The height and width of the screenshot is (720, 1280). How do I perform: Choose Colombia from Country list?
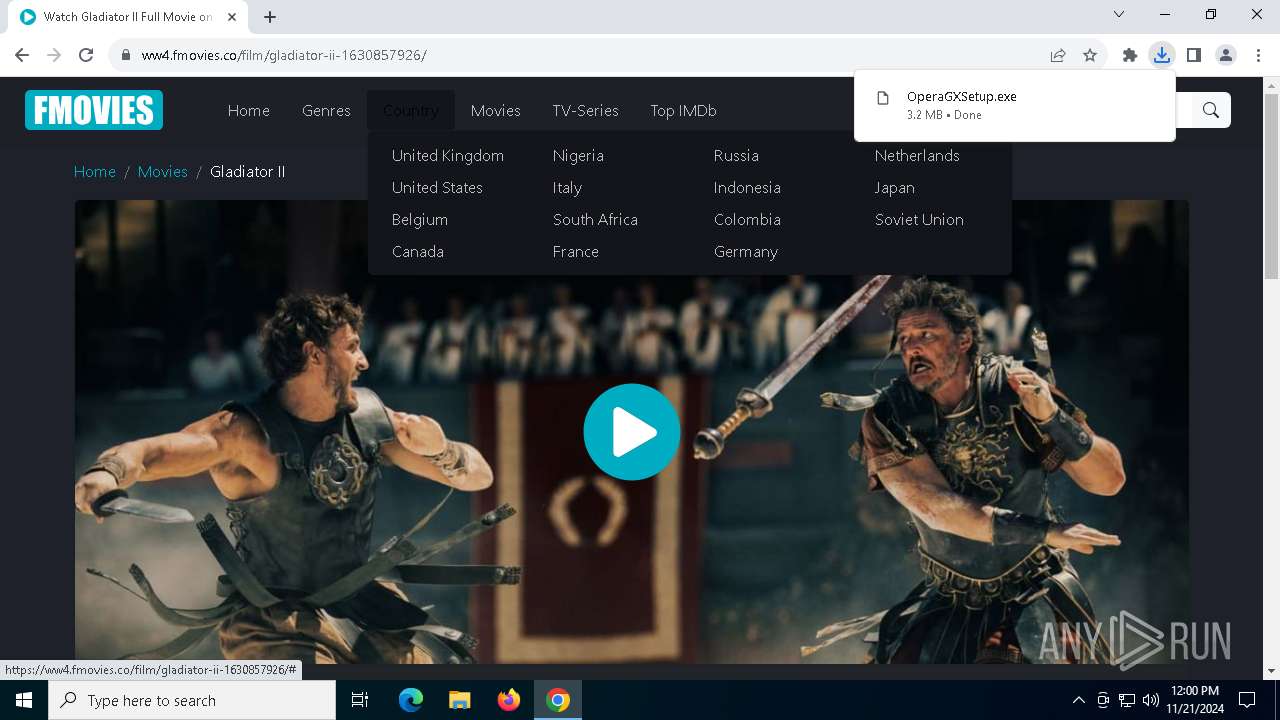(747, 219)
